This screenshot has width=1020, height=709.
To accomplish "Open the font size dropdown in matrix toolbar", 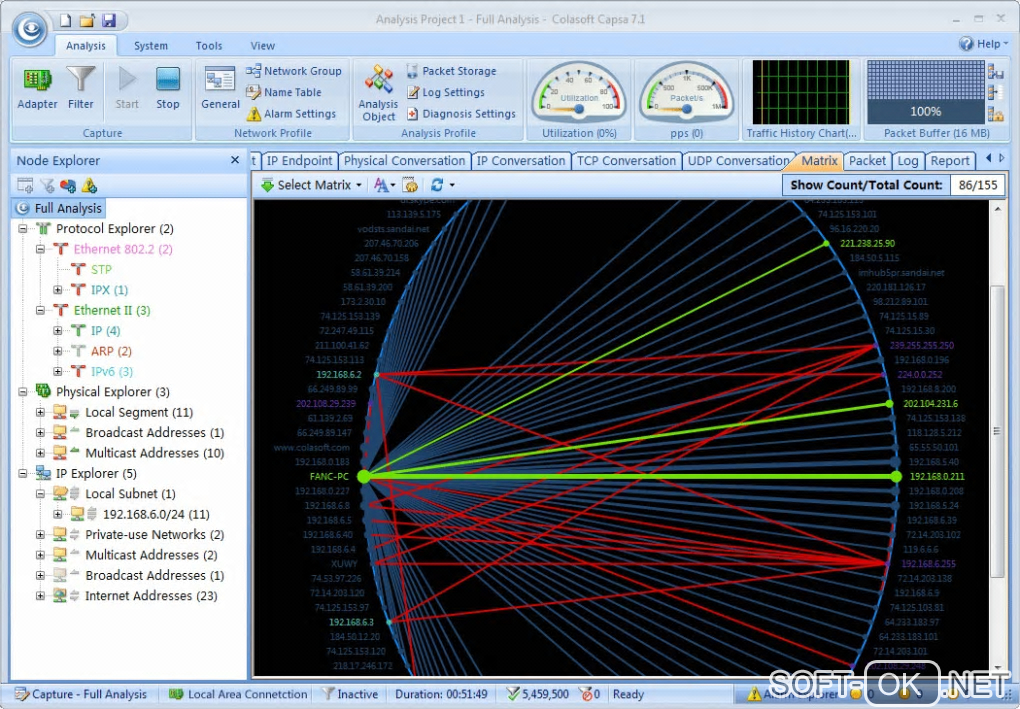I will pyautogui.click(x=385, y=185).
